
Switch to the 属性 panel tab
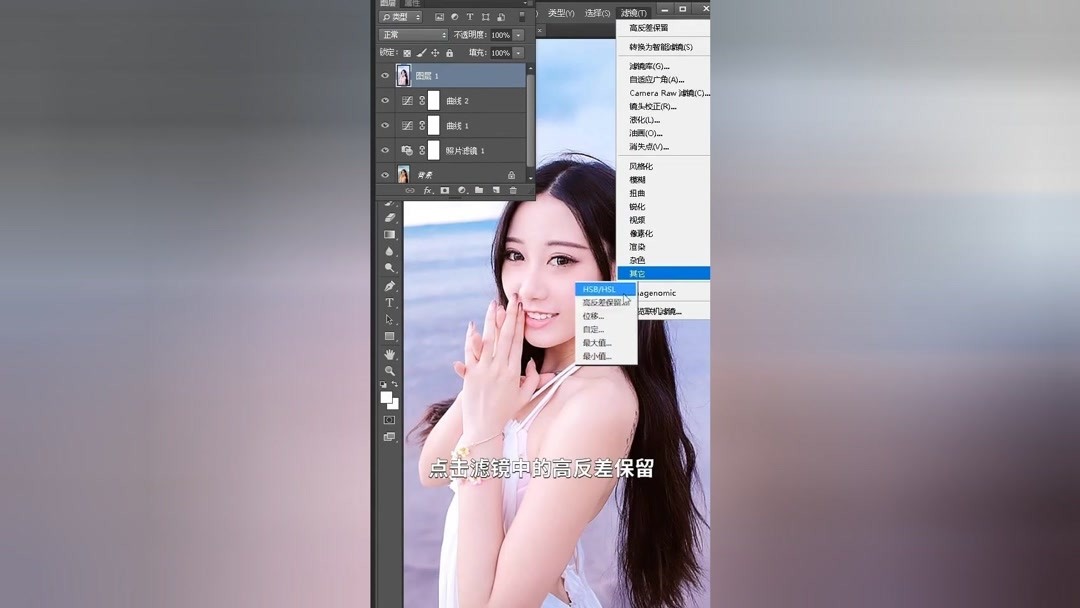(x=413, y=5)
